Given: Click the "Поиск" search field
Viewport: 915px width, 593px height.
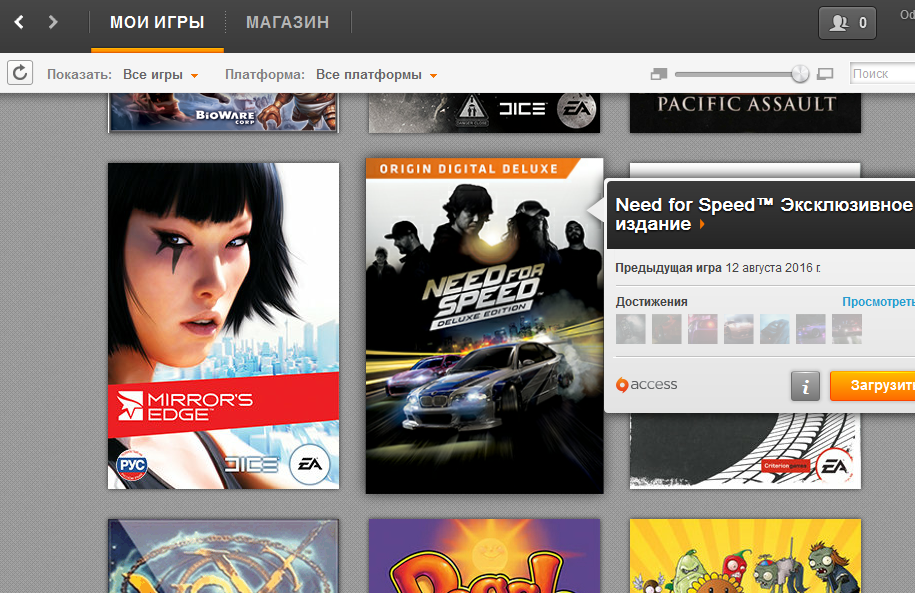Looking at the screenshot, I should 880,74.
